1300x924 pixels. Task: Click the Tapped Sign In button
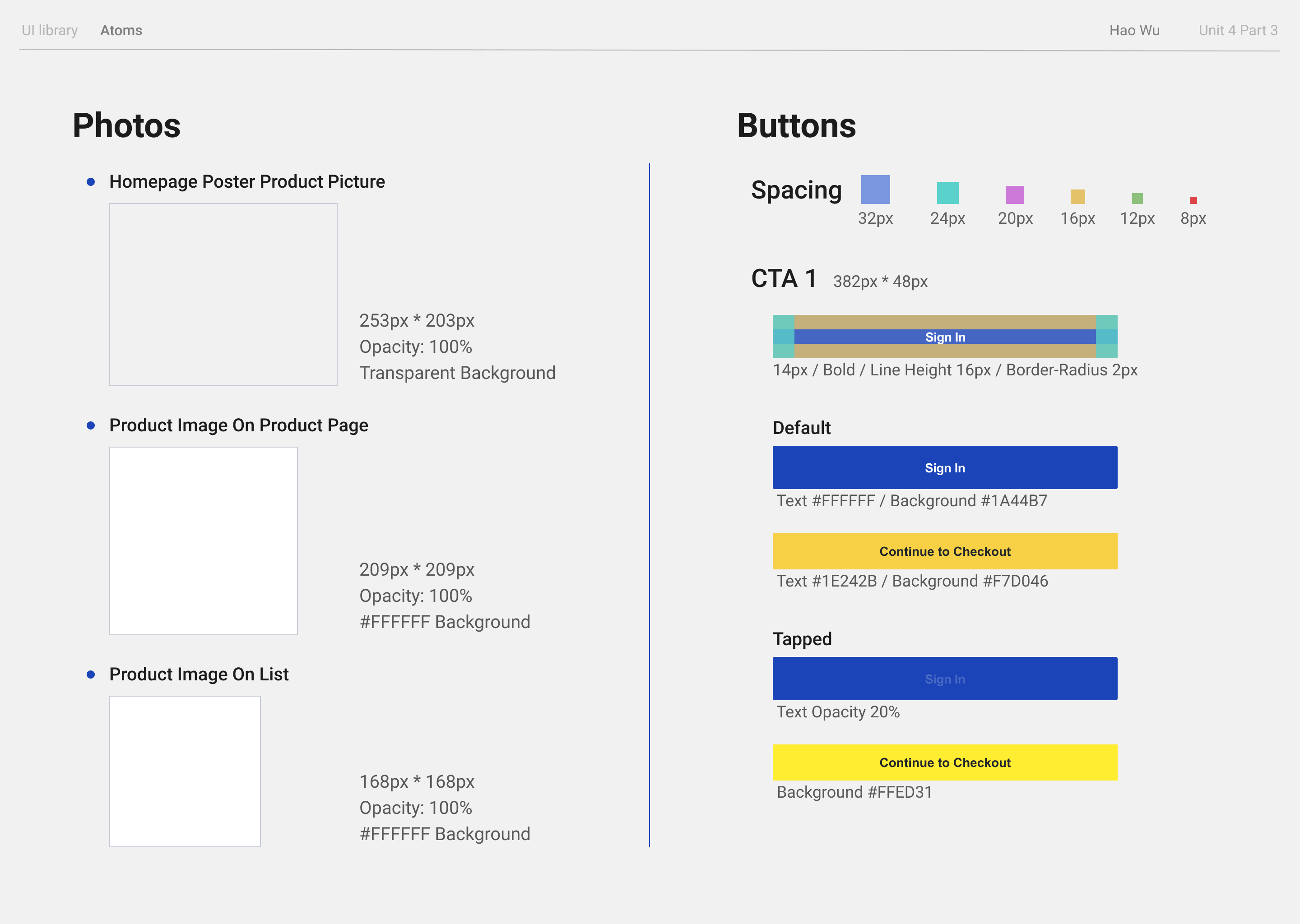(x=945, y=679)
